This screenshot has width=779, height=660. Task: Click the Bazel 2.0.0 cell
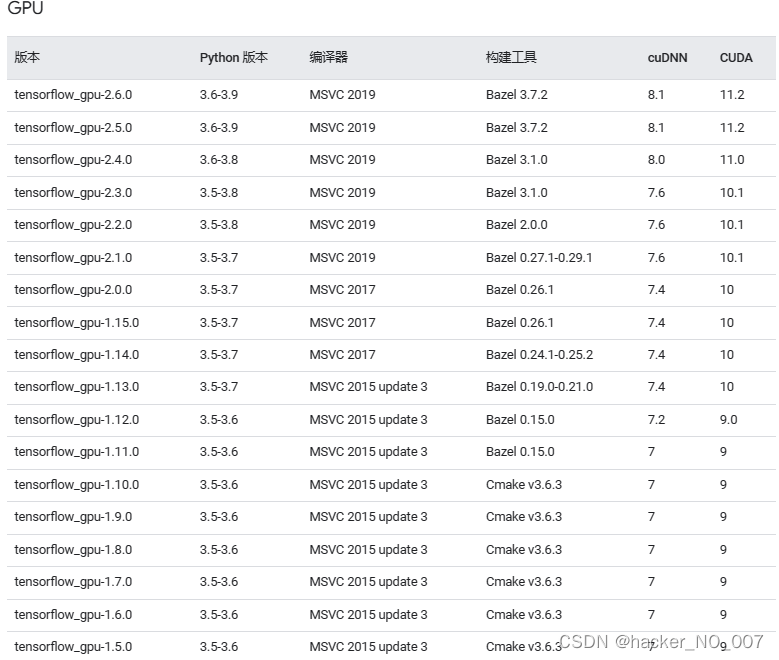[x=517, y=225]
